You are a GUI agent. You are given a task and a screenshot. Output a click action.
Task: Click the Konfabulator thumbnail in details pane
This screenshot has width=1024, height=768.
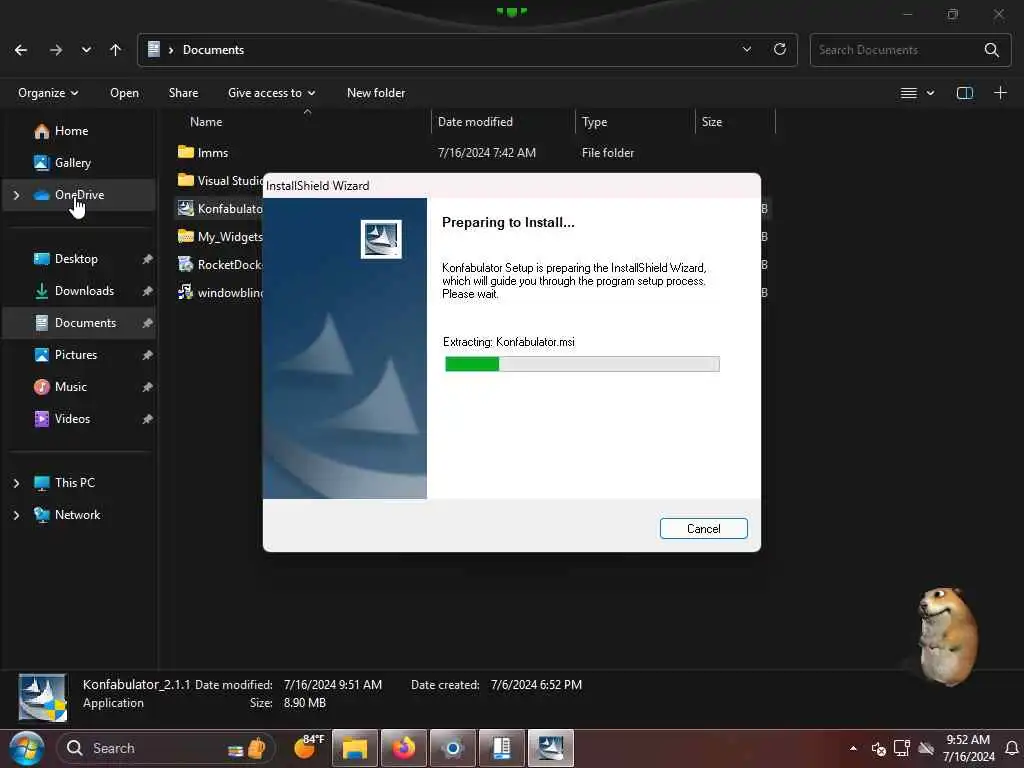point(42,697)
